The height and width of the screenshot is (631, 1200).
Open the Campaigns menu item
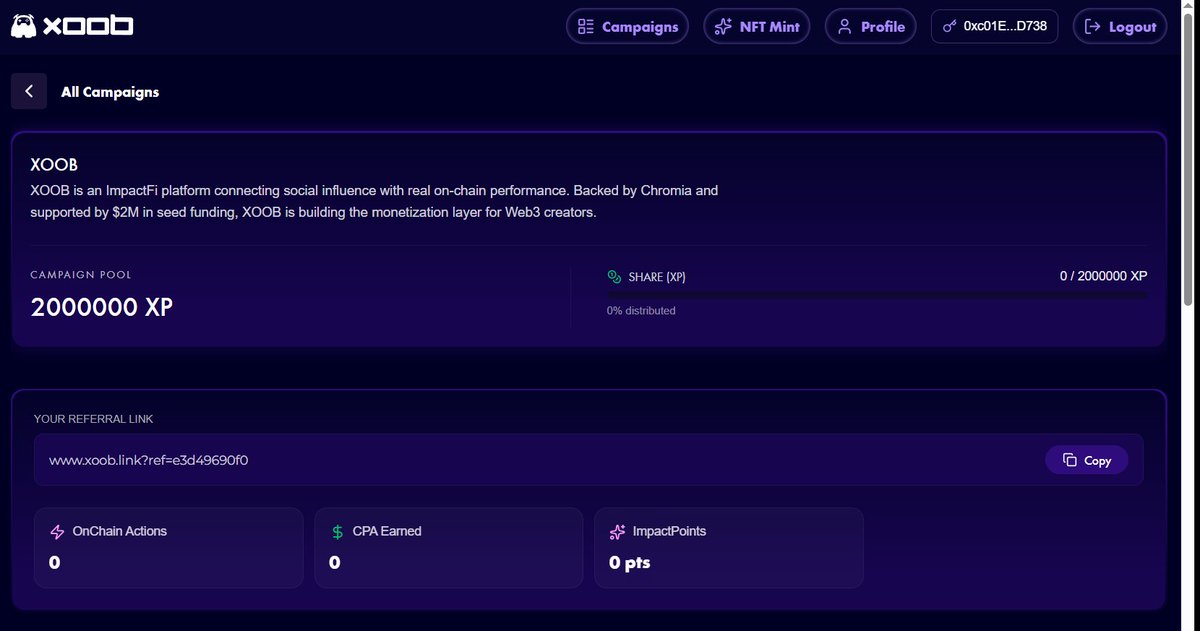pos(629,27)
